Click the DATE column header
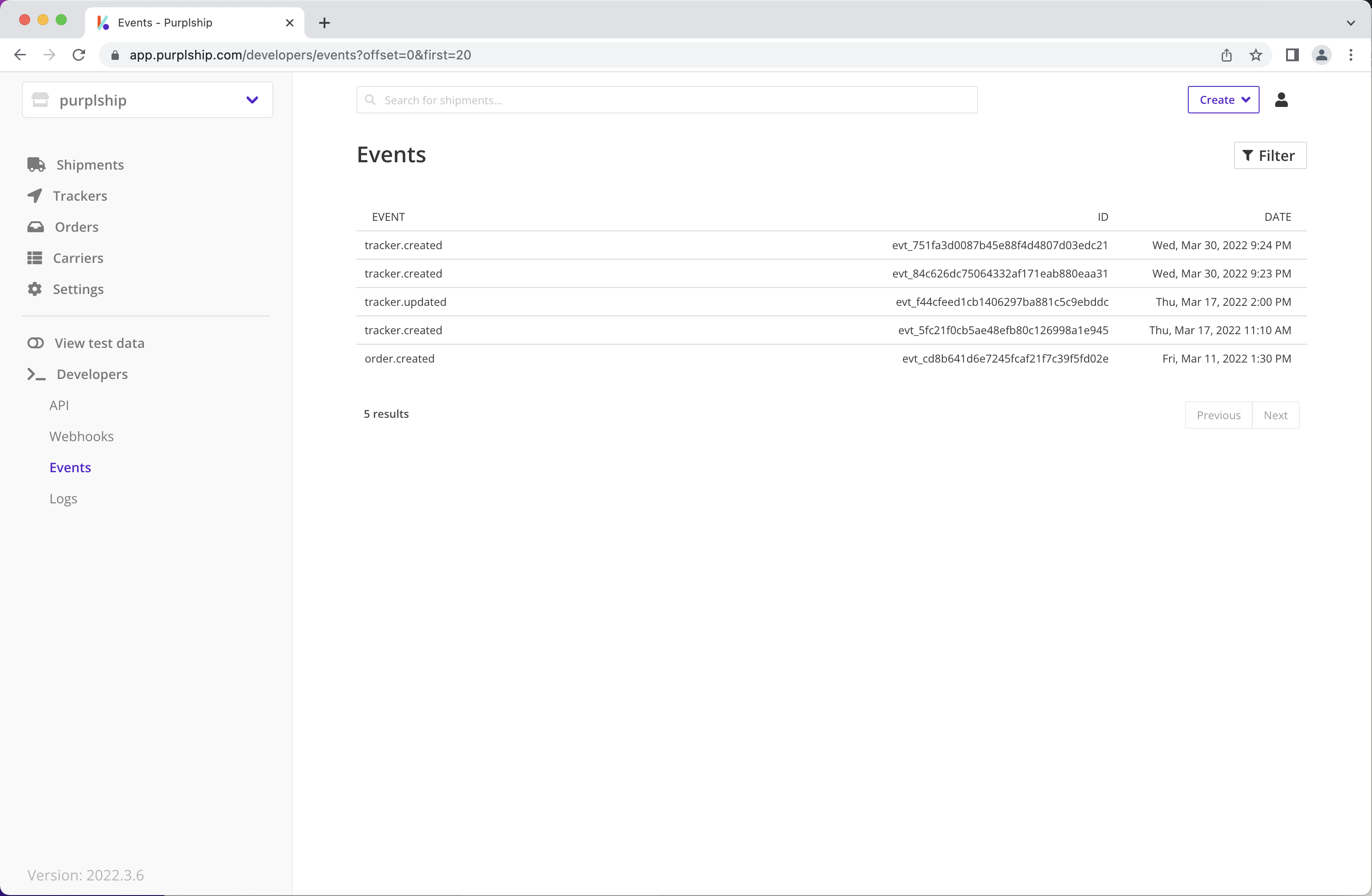The width and height of the screenshot is (1372, 896). click(x=1277, y=217)
